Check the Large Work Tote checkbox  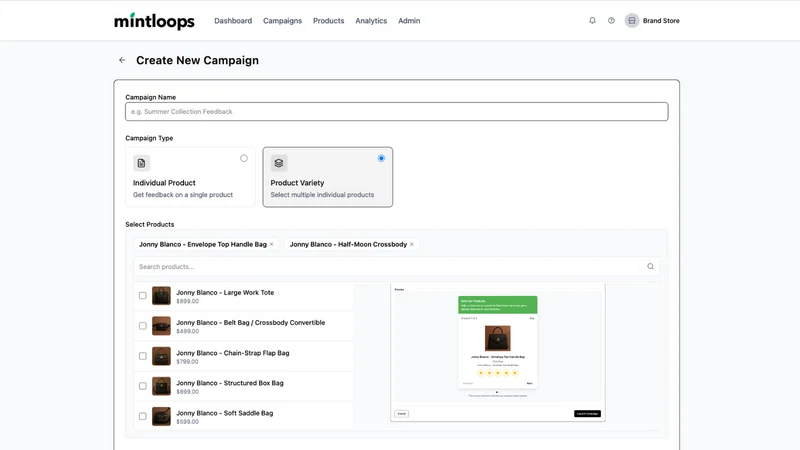click(143, 295)
